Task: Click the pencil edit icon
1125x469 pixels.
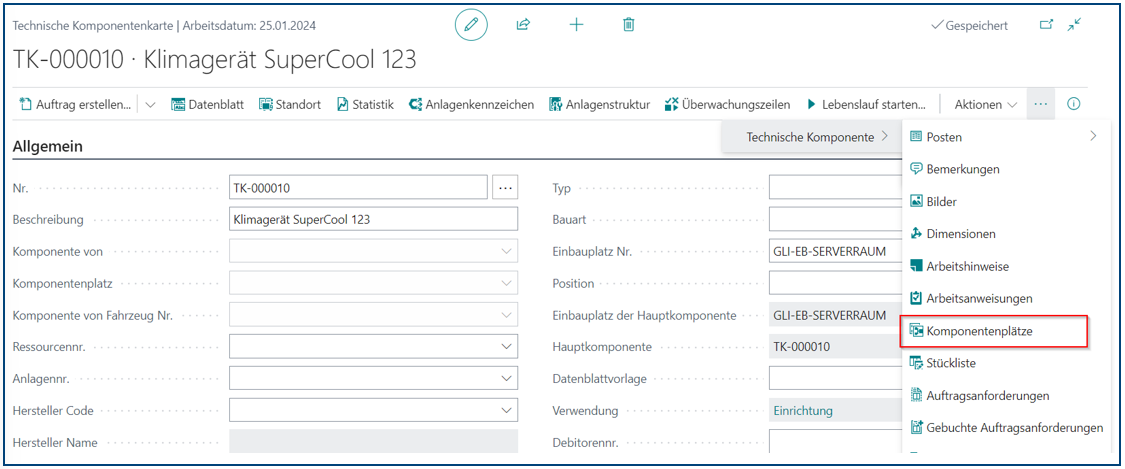Action: pos(471,25)
